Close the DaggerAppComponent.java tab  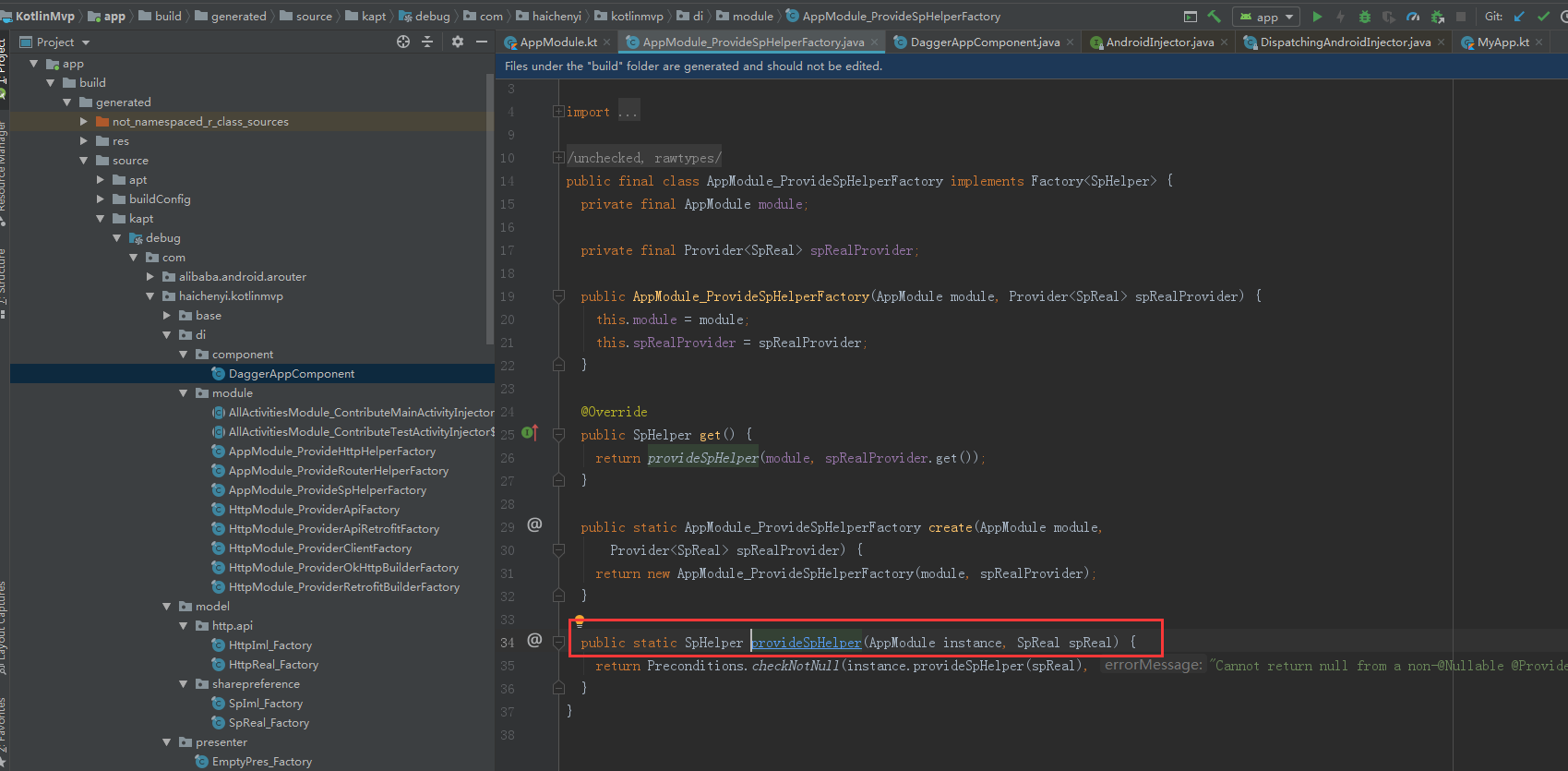click(1071, 42)
